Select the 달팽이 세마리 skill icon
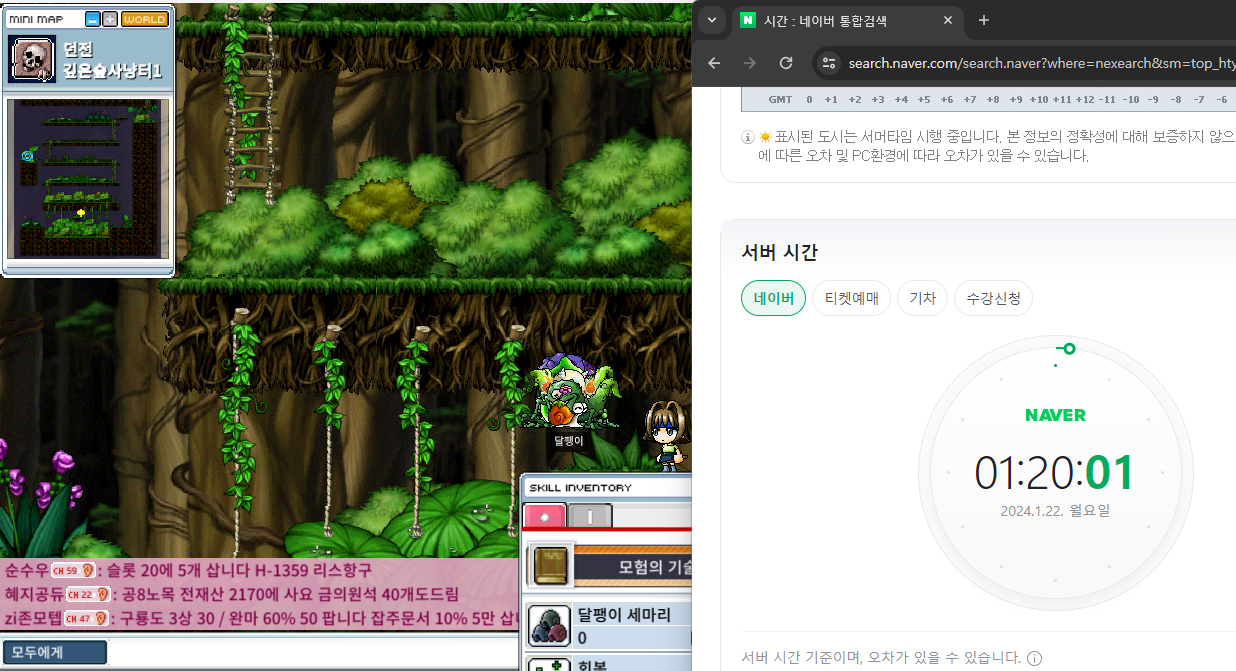This screenshot has width=1236, height=671. [x=549, y=625]
